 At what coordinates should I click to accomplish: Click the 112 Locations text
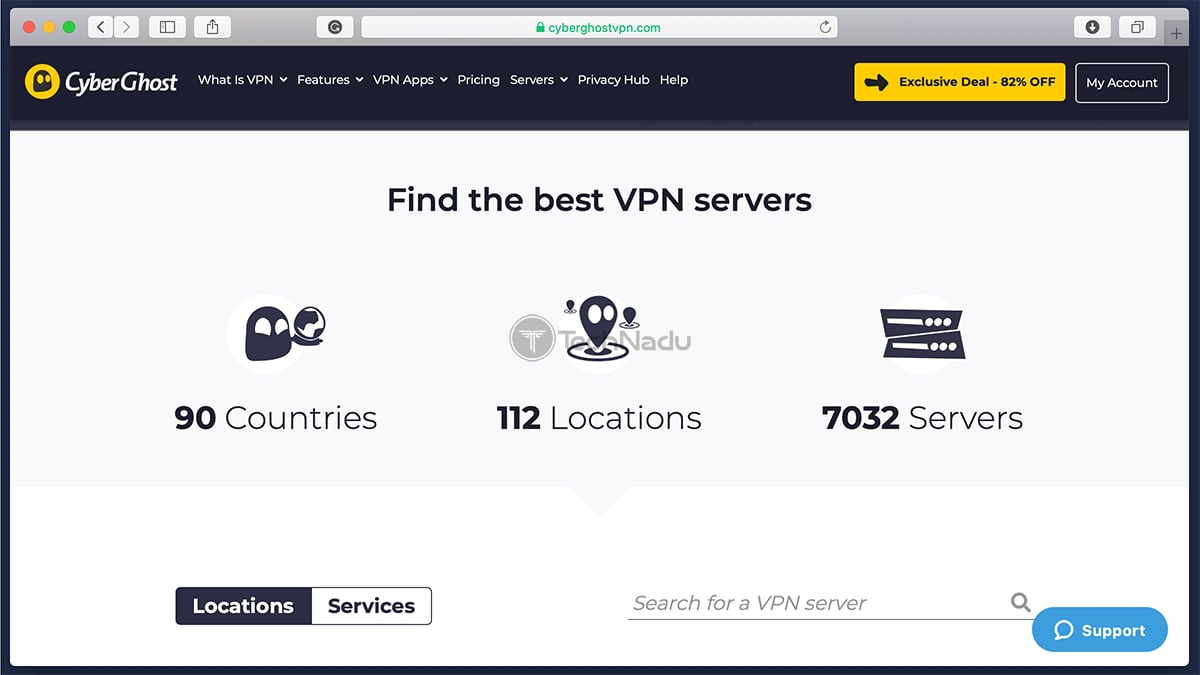[x=599, y=418]
